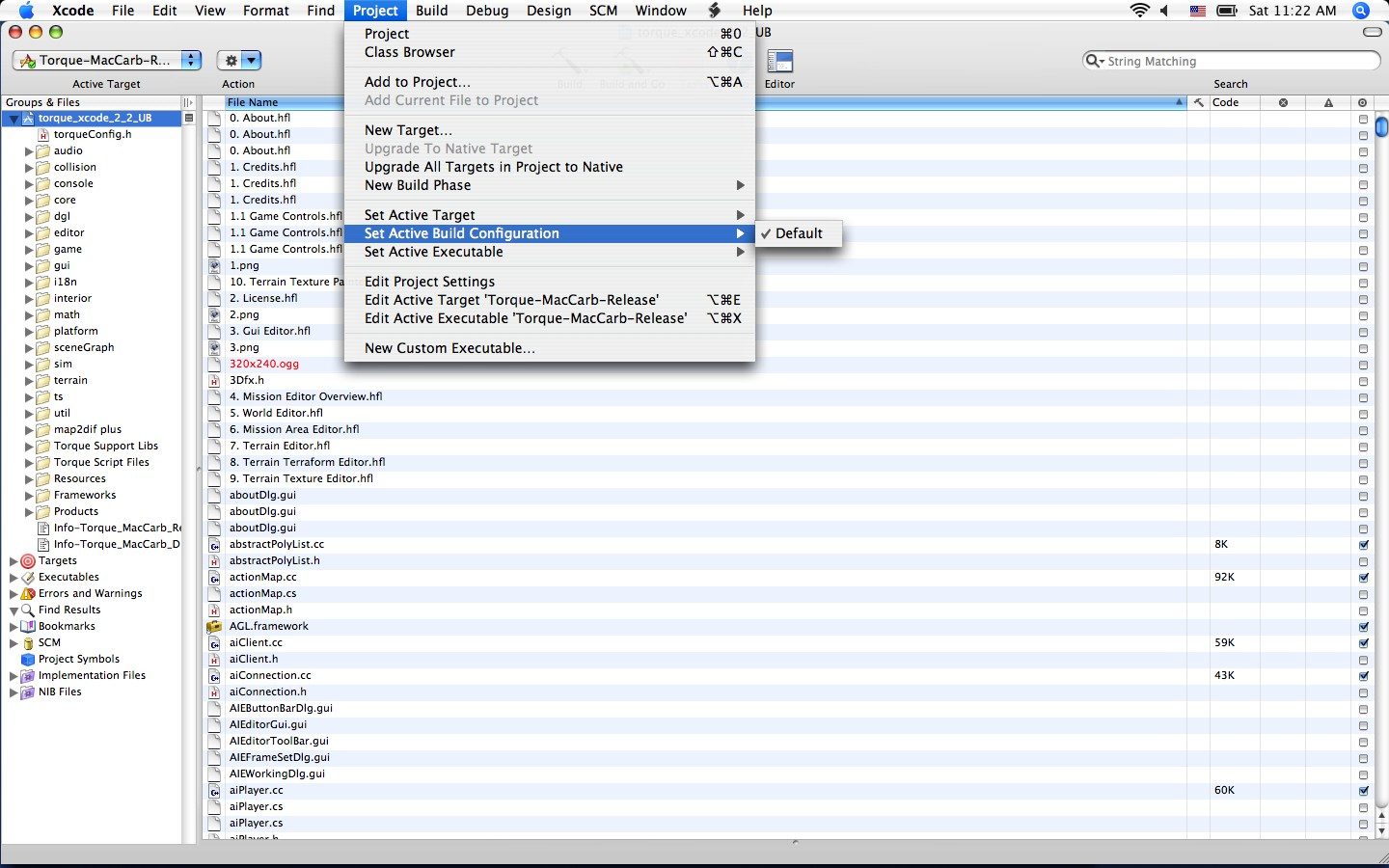Click the abstractPolyList.cc file icon
The width and height of the screenshot is (1389, 868).
click(214, 545)
